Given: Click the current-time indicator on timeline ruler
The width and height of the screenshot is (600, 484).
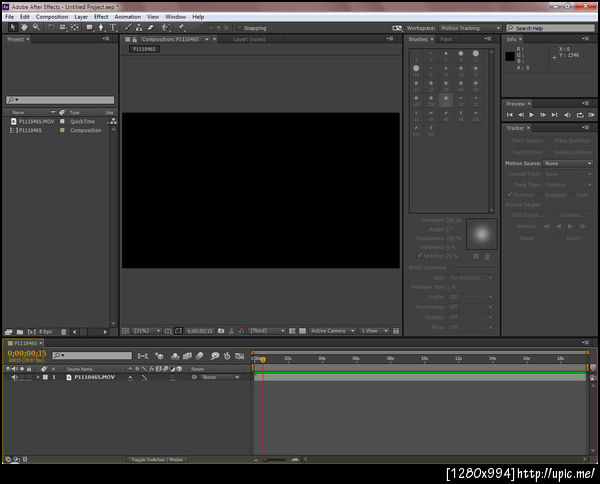Looking at the screenshot, I should (263, 359).
